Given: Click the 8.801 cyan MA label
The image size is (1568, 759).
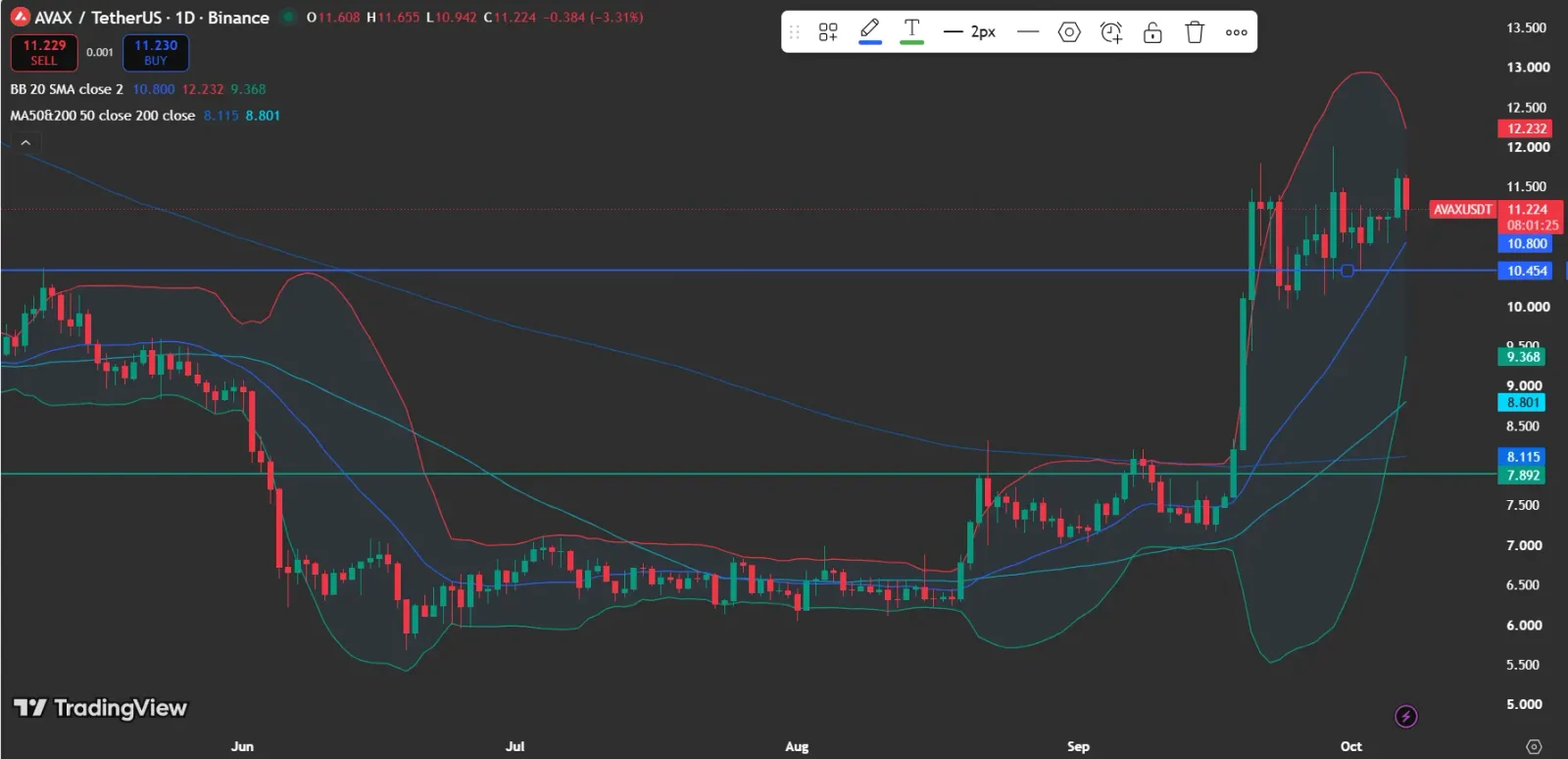Looking at the screenshot, I should click(1523, 403).
